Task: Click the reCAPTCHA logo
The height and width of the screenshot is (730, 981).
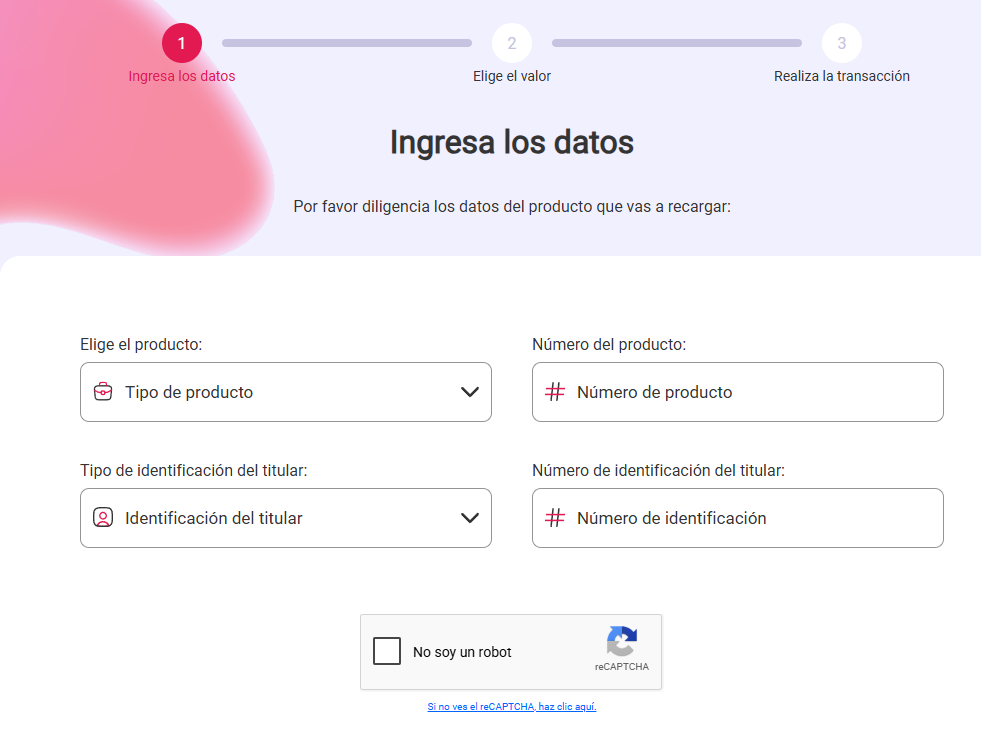Action: (622, 641)
